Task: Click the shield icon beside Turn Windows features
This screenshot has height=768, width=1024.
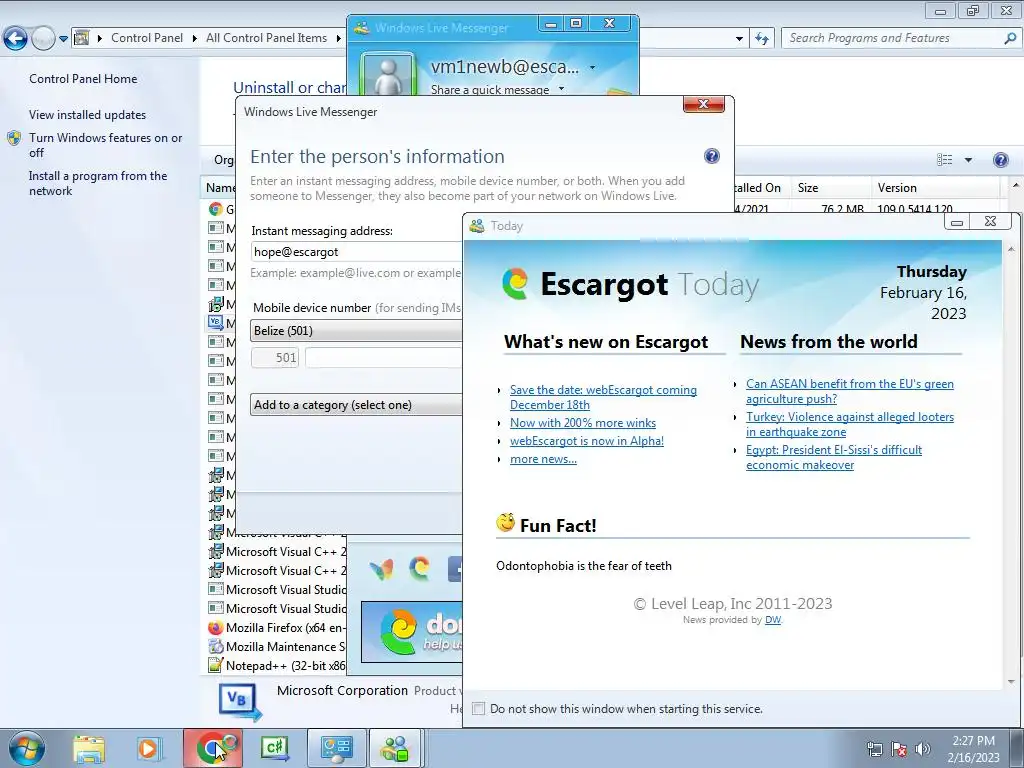Action: click(14, 138)
